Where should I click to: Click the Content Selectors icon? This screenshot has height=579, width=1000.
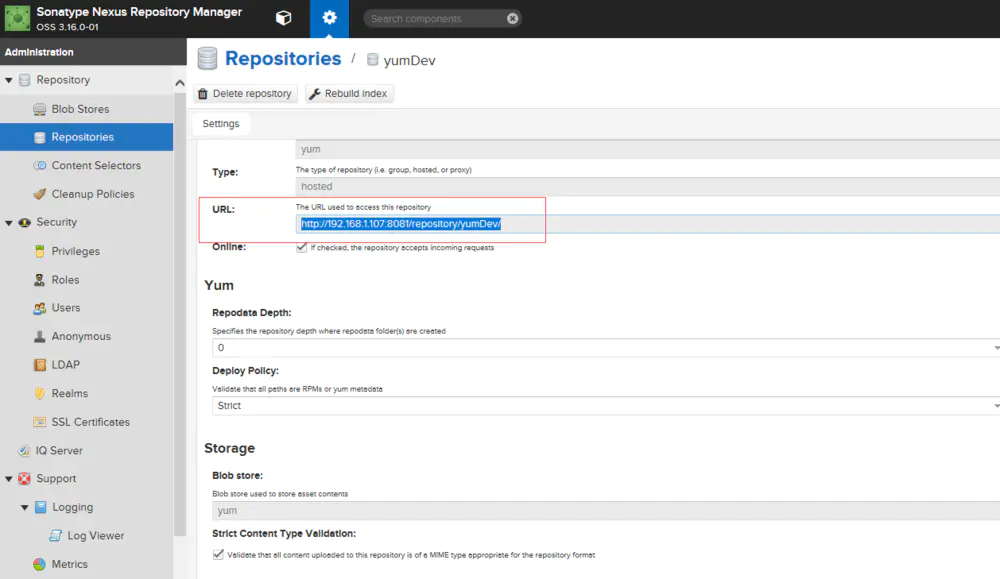point(40,165)
